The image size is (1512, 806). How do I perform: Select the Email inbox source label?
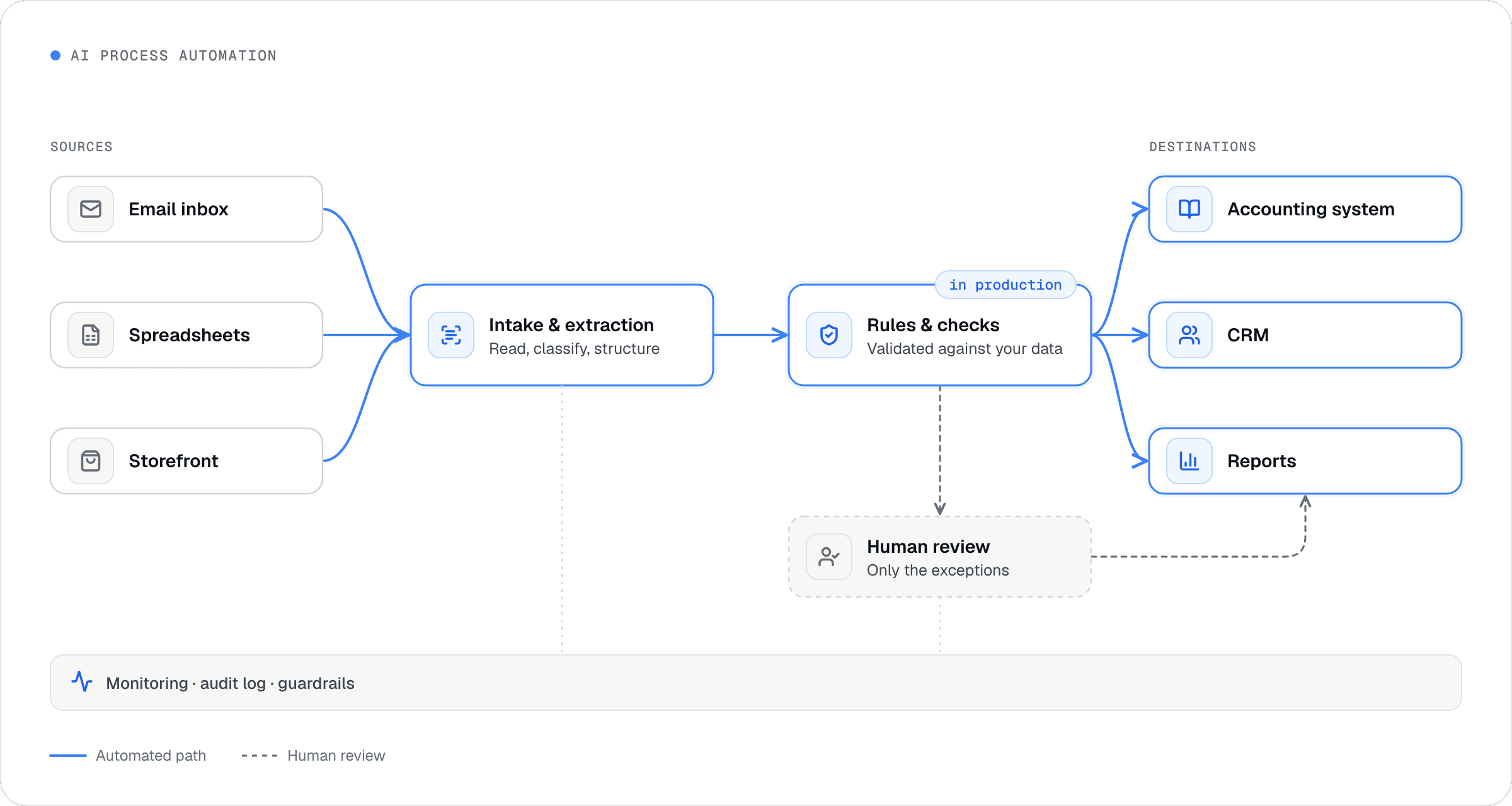click(x=178, y=209)
